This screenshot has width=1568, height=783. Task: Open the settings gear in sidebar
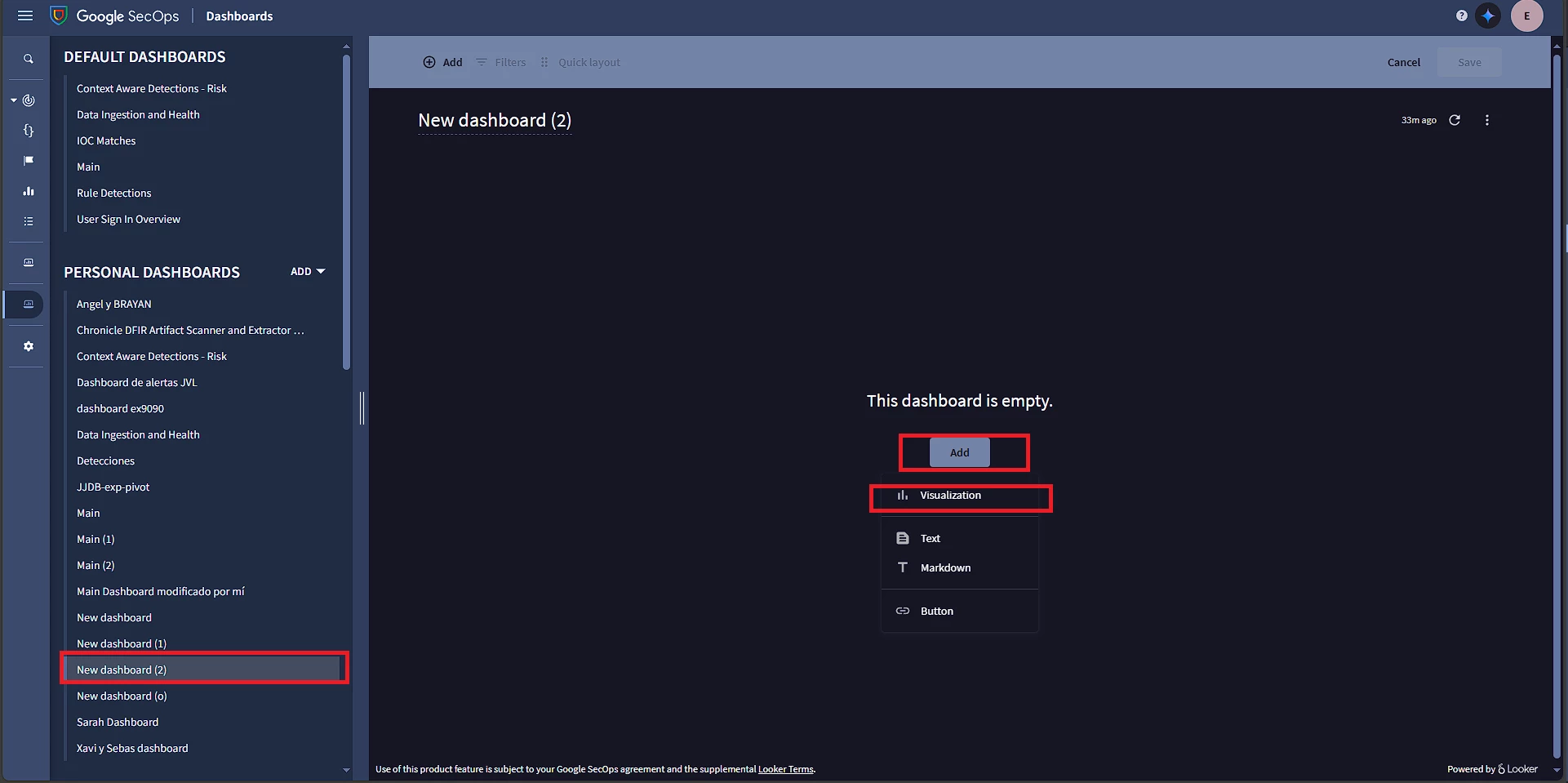click(x=29, y=346)
